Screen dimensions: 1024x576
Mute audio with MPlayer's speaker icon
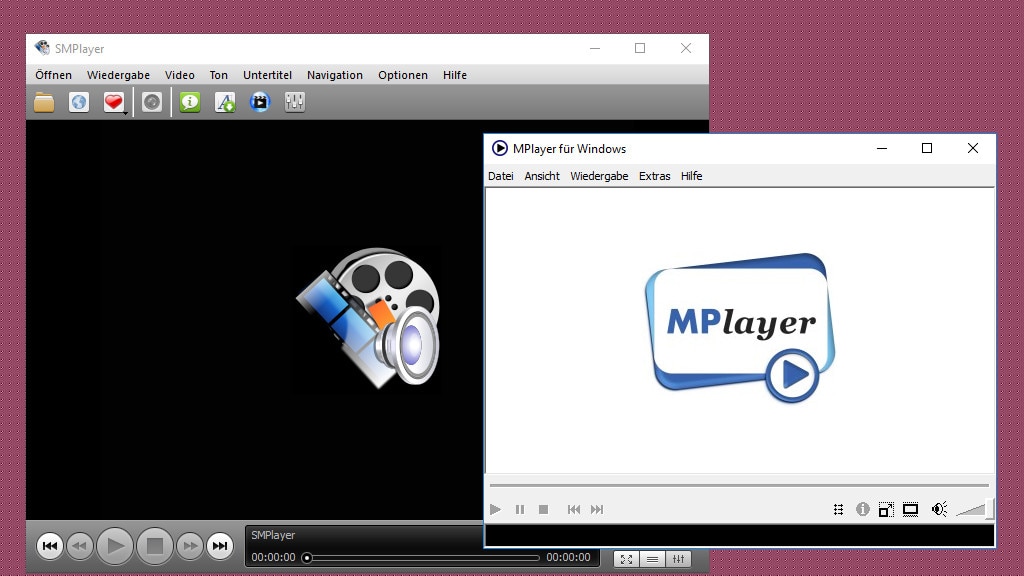click(x=939, y=509)
